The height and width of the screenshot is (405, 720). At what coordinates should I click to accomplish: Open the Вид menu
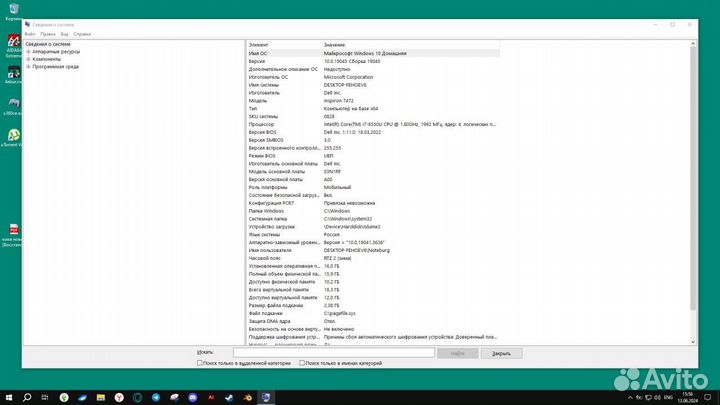[x=65, y=34]
